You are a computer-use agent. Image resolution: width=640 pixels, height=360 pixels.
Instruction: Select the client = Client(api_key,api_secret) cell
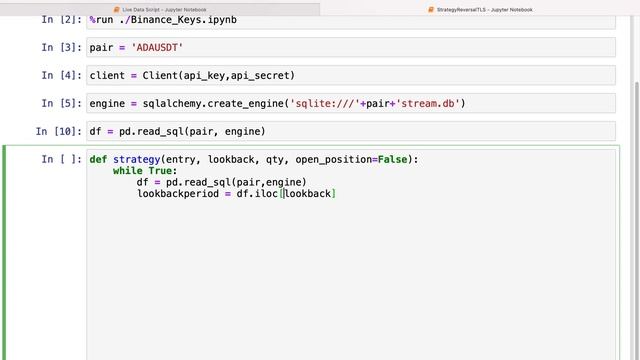coord(351,75)
